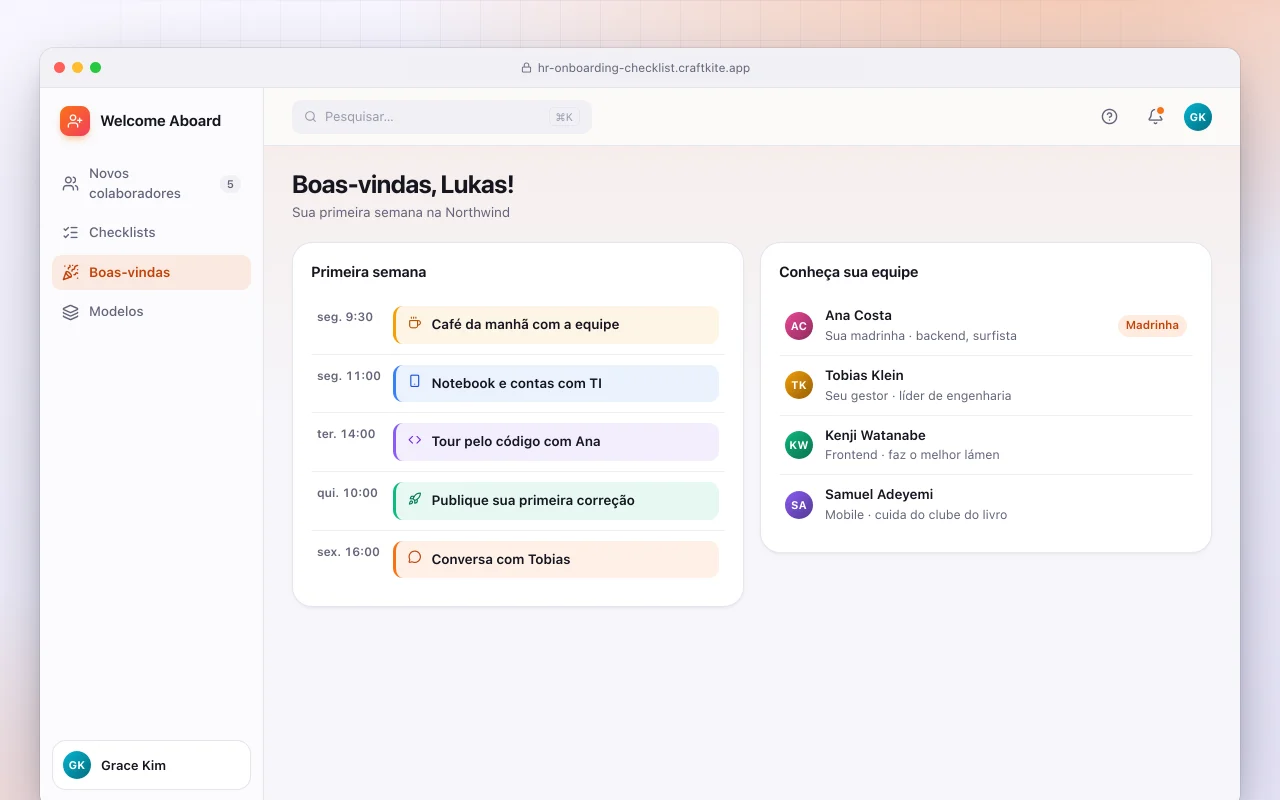The width and height of the screenshot is (1280, 800).
Task: Click the Checklists list icon
Action: pos(70,232)
